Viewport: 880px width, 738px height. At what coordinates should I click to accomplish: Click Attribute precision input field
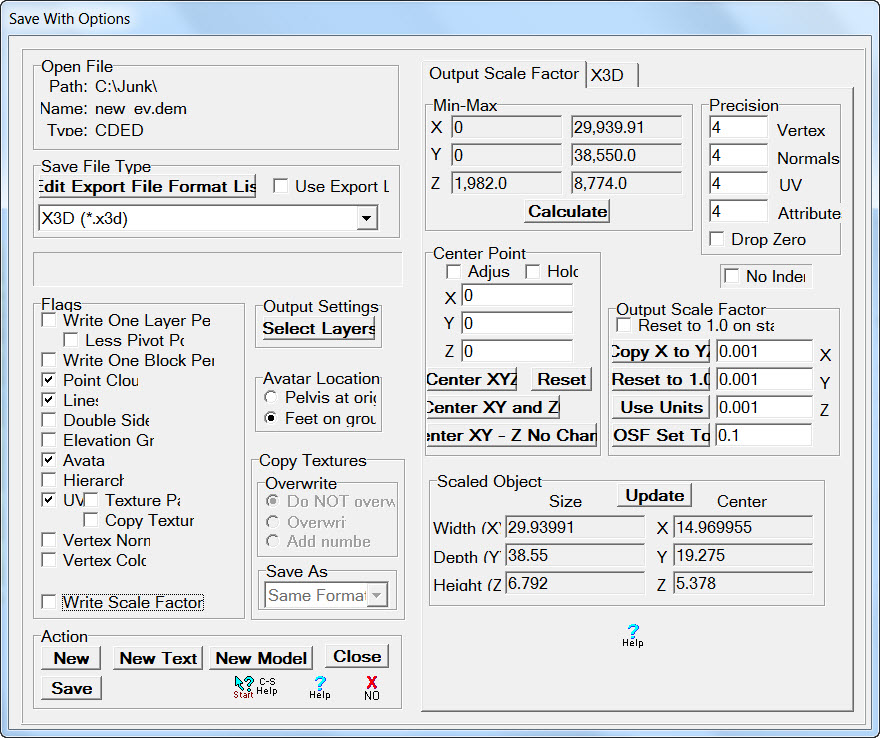738,212
